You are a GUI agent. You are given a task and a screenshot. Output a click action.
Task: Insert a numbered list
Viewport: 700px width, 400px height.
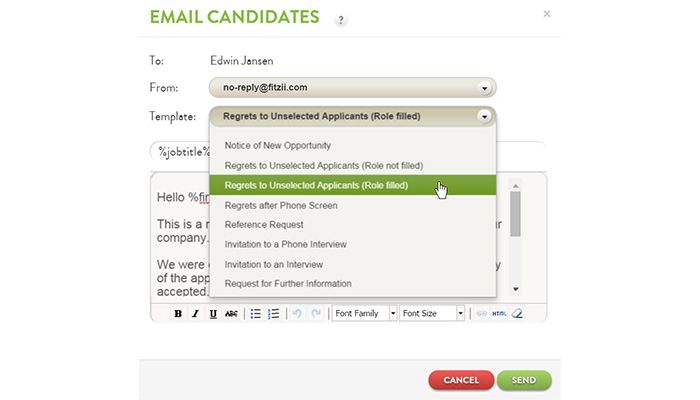(x=273, y=314)
